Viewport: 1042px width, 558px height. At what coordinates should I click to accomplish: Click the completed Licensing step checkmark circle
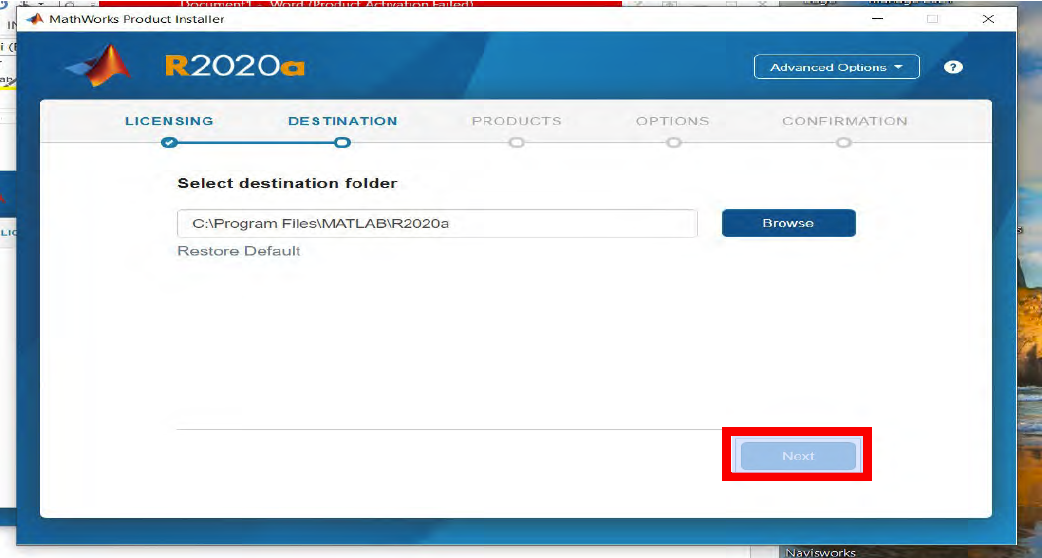tap(169, 142)
